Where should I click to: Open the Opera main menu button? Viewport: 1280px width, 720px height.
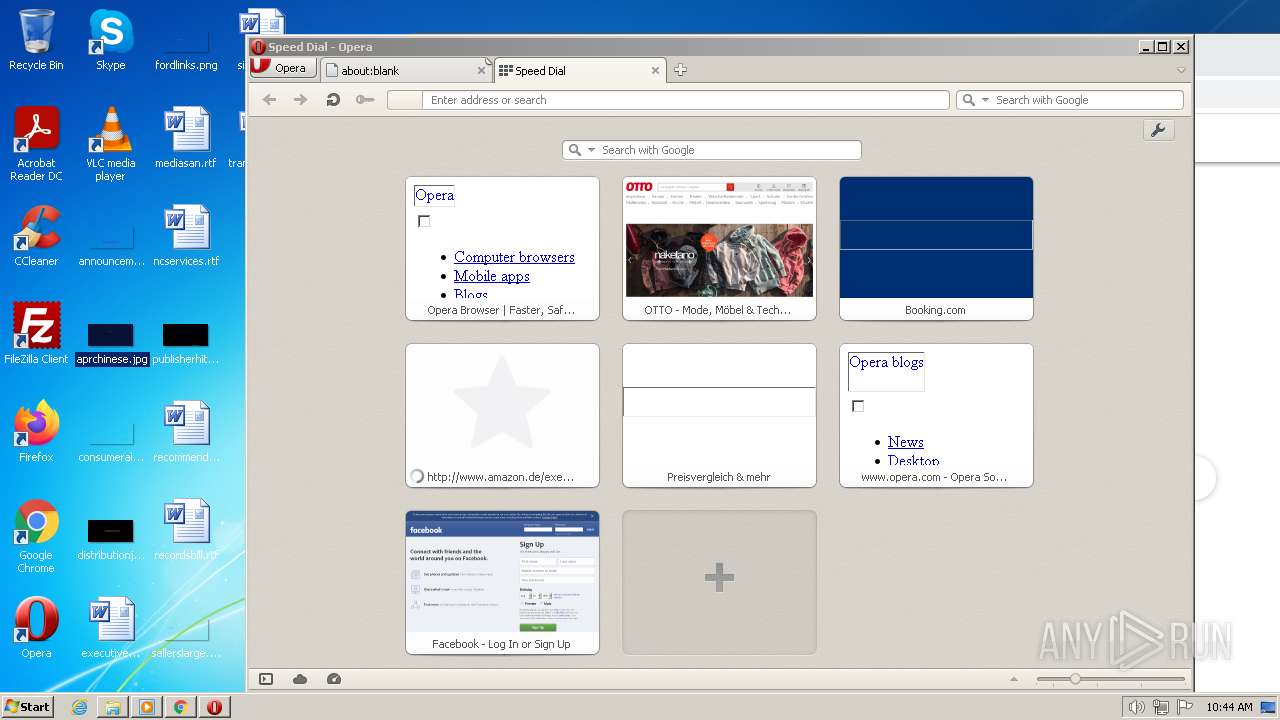point(283,68)
